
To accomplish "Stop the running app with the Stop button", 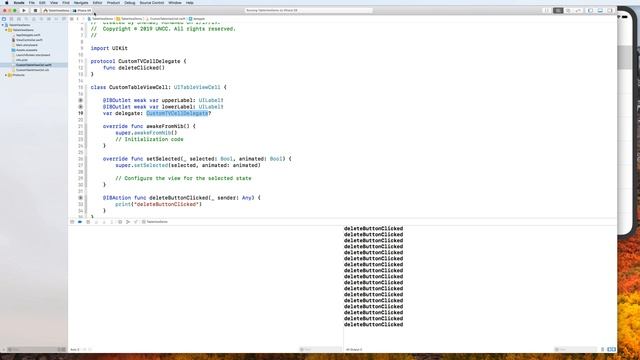I will (x=35, y=10).
